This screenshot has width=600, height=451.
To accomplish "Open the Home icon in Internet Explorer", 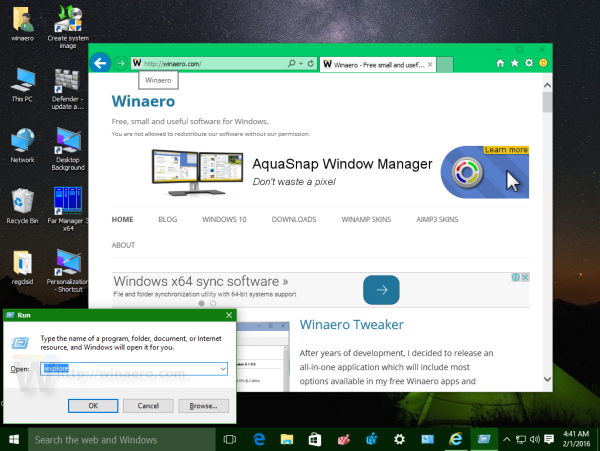I will tap(500, 63).
